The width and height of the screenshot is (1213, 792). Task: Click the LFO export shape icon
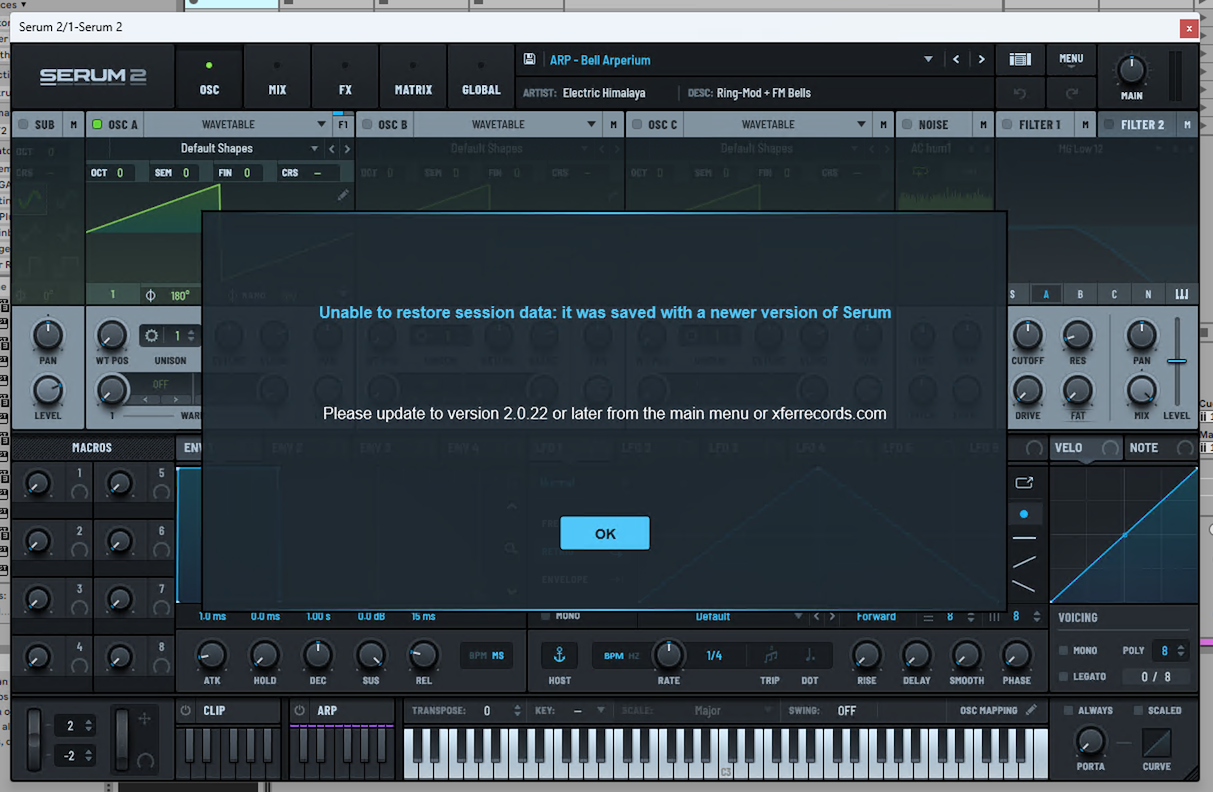(x=1024, y=483)
